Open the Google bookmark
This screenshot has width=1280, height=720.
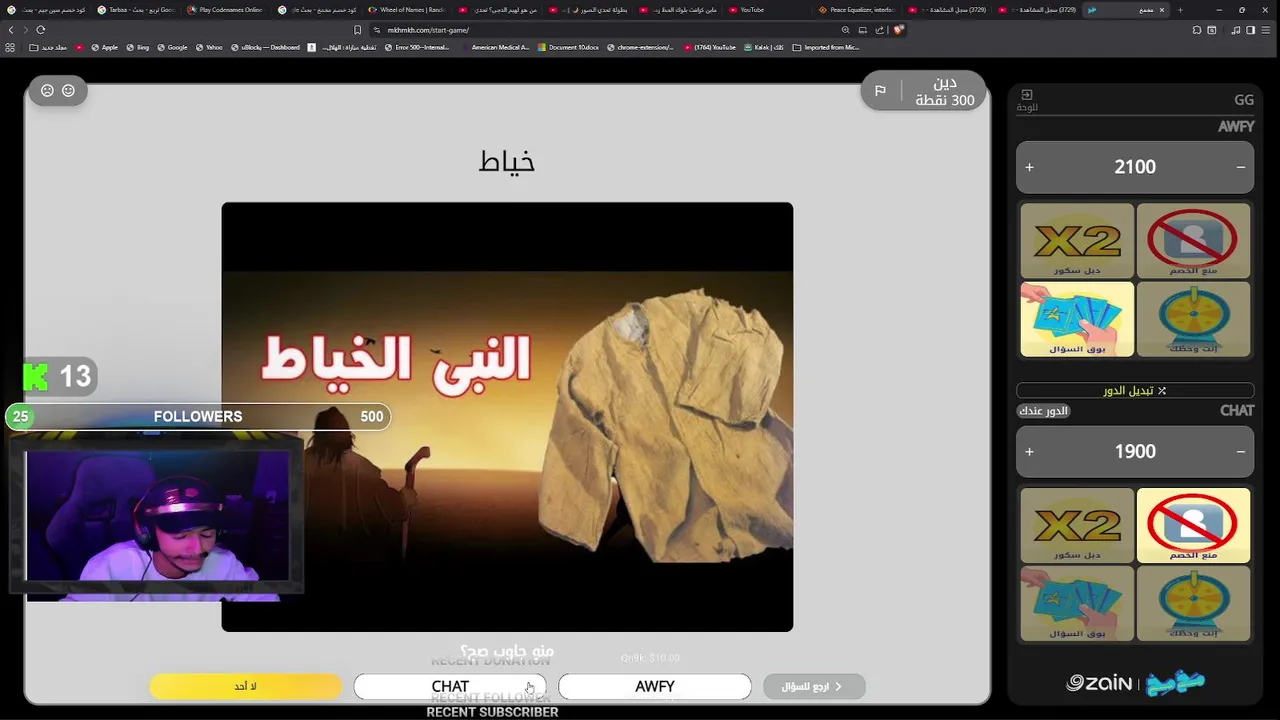[x=172, y=47]
